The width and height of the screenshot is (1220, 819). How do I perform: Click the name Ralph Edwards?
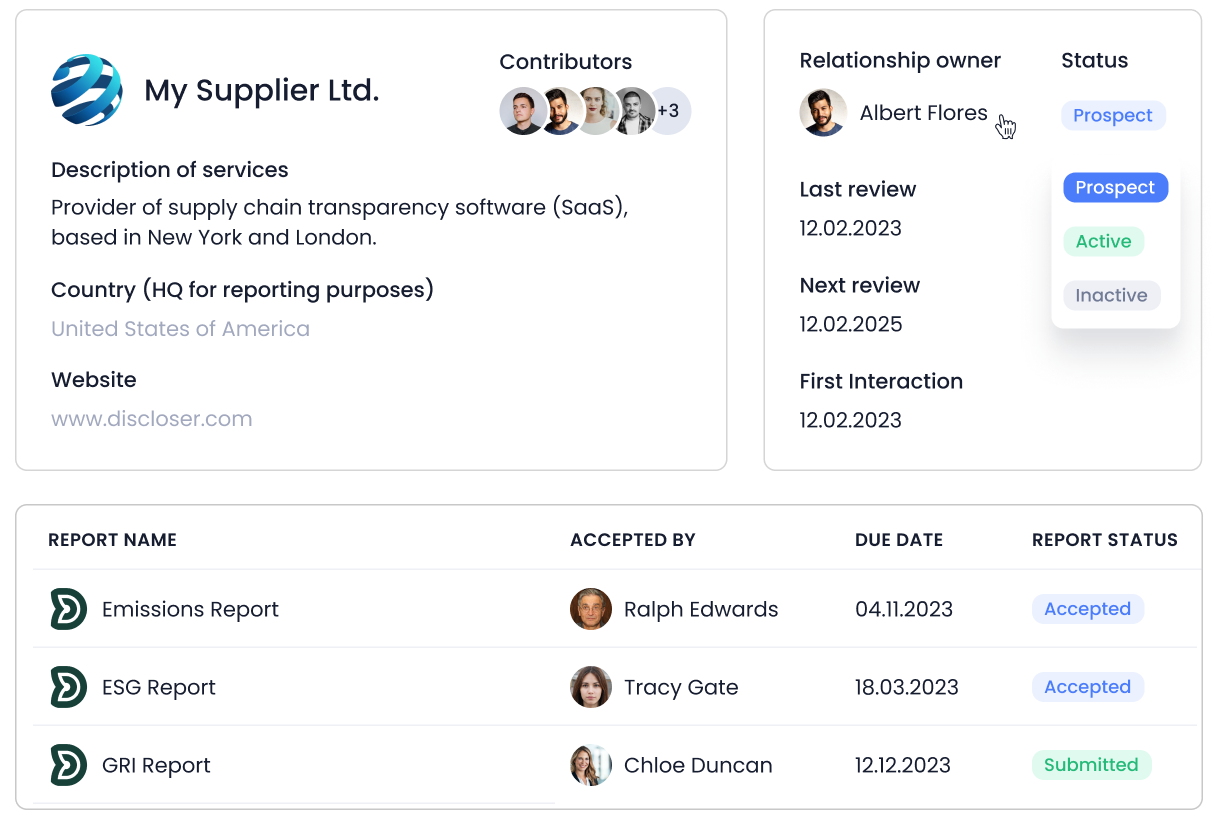click(701, 609)
